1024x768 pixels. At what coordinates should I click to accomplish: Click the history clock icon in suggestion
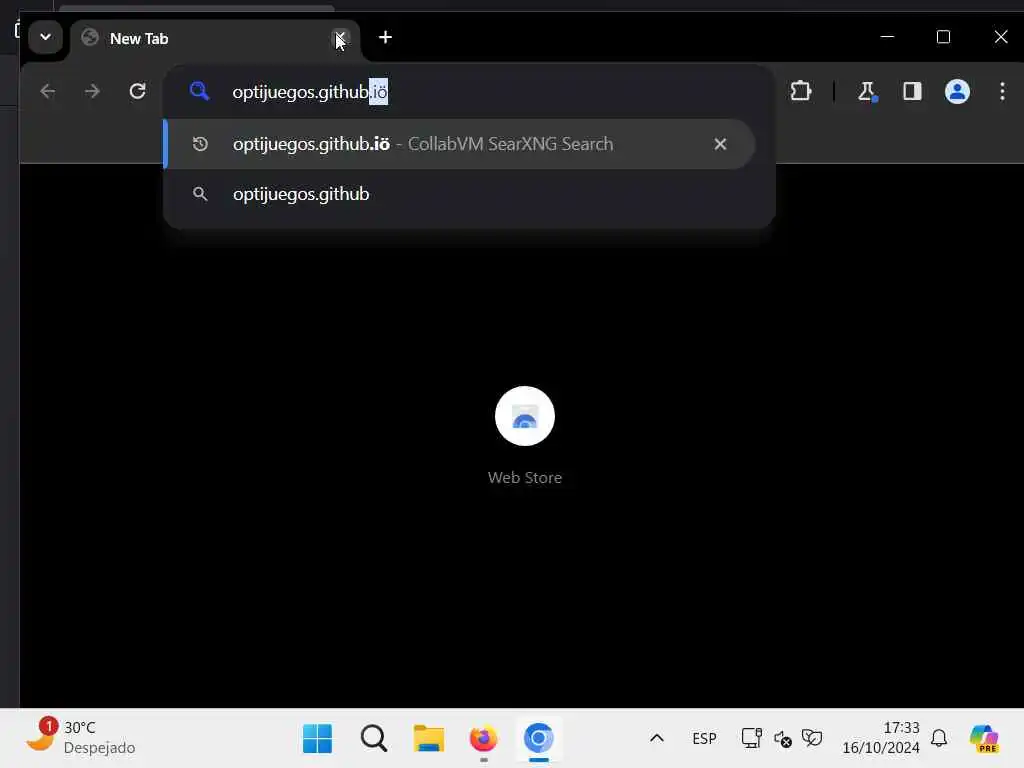(x=200, y=144)
